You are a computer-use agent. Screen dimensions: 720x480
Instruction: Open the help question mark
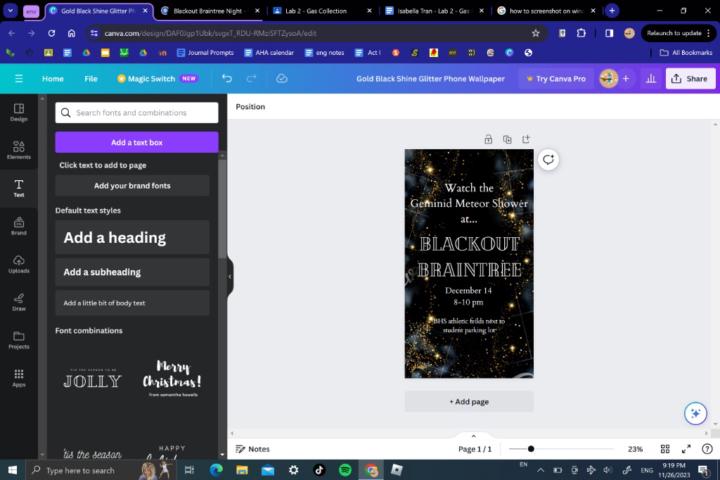click(x=707, y=449)
